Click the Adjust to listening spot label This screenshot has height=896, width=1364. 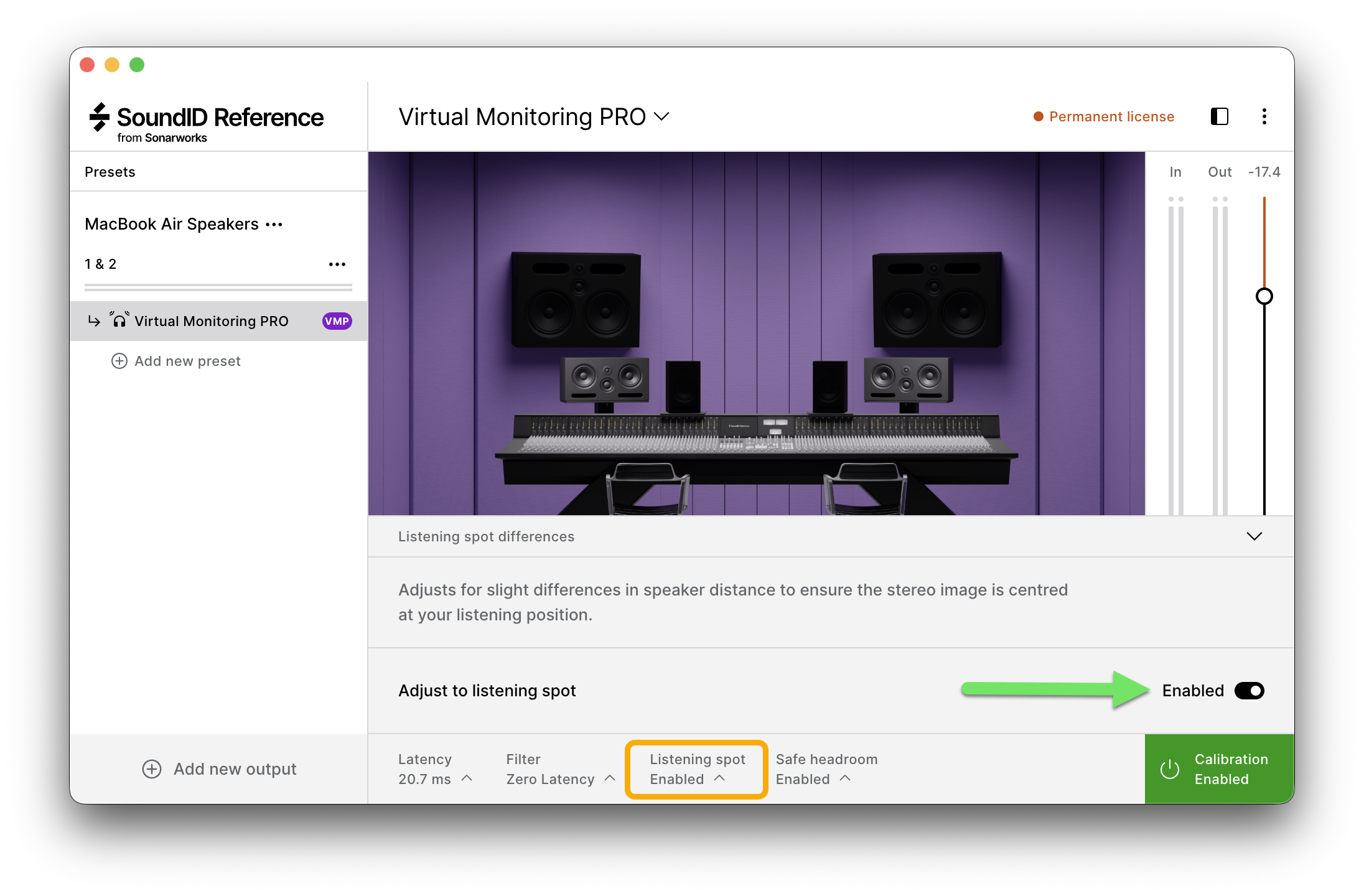pos(487,691)
